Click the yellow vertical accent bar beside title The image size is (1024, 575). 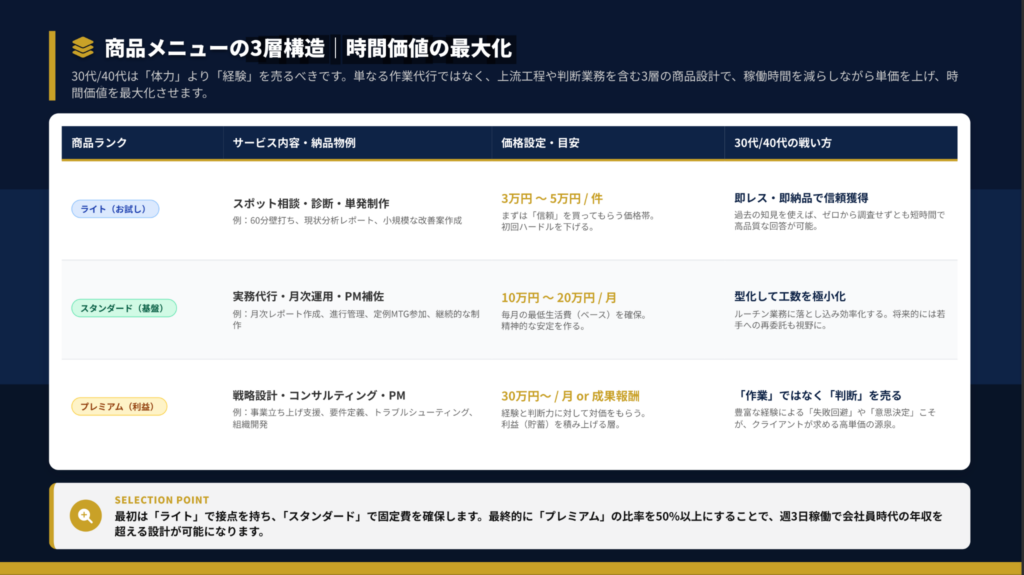tap(52, 65)
